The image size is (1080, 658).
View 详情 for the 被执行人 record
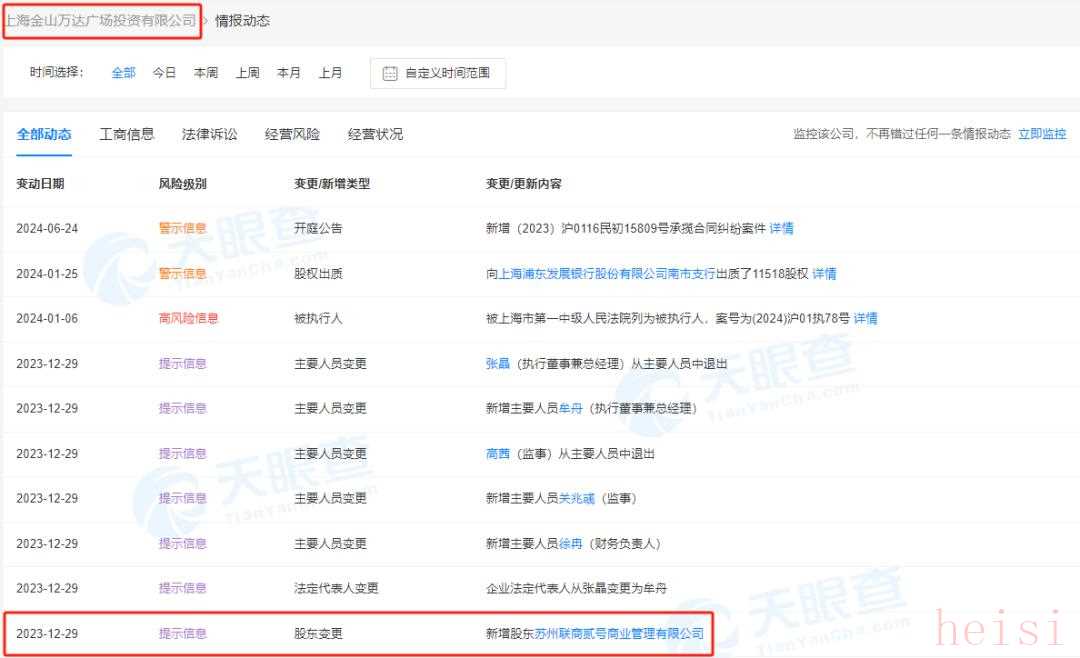(865, 318)
